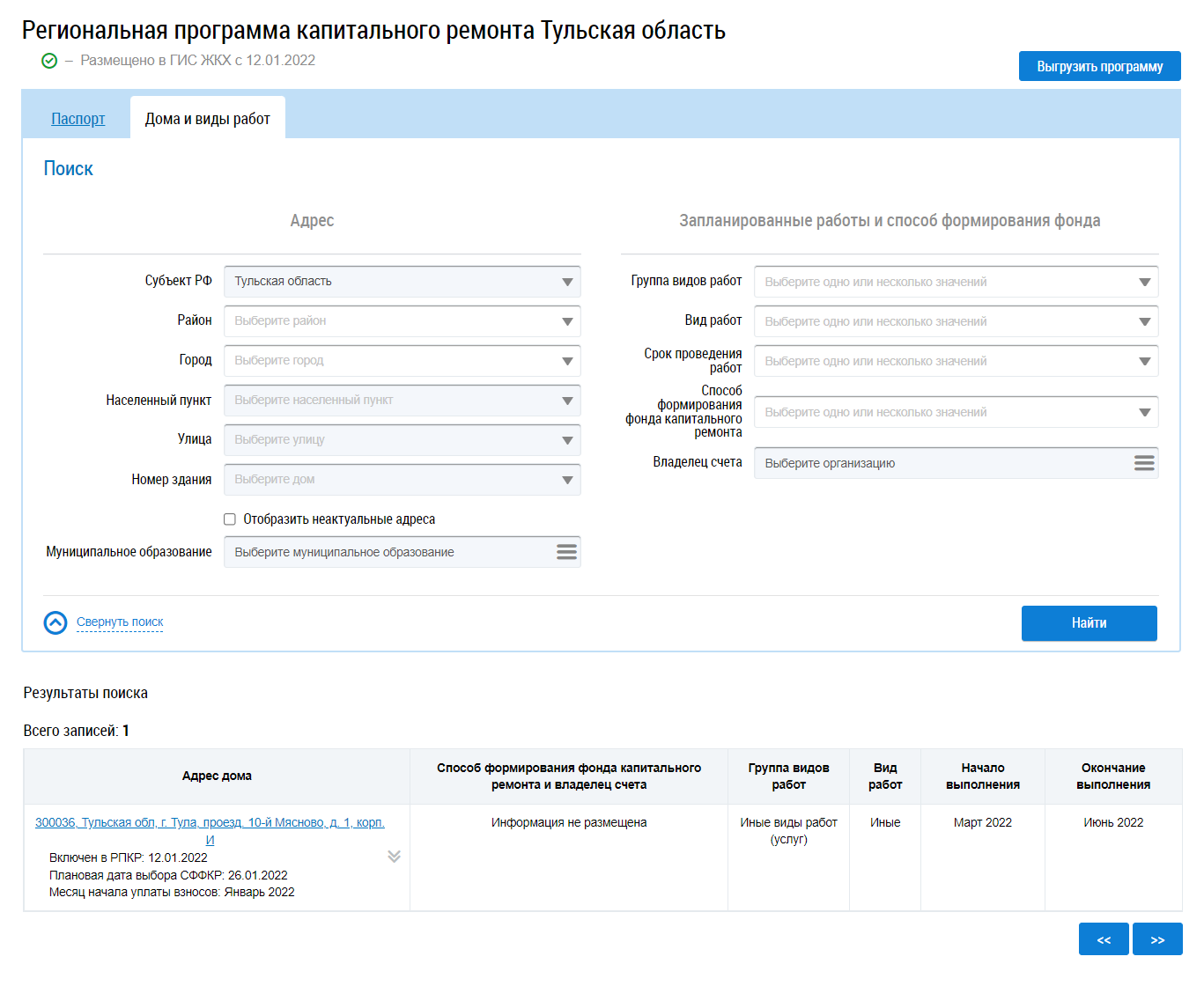
Task: Open Способ формирования фонда капитального ремонта dropdown
Action: 957,412
